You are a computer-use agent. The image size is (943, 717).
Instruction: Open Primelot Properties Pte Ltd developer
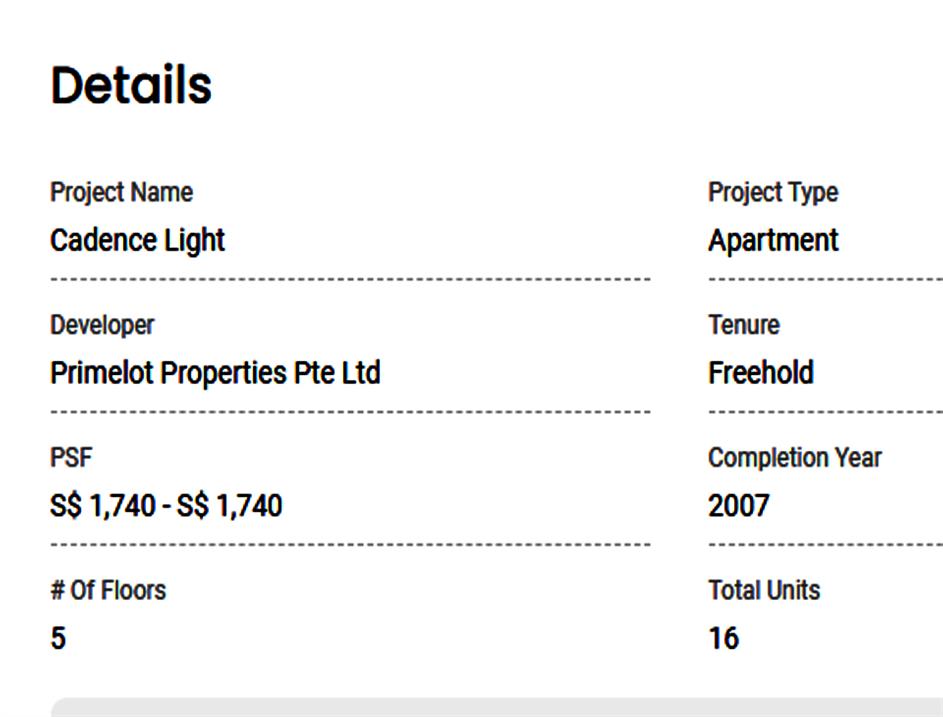(x=215, y=373)
